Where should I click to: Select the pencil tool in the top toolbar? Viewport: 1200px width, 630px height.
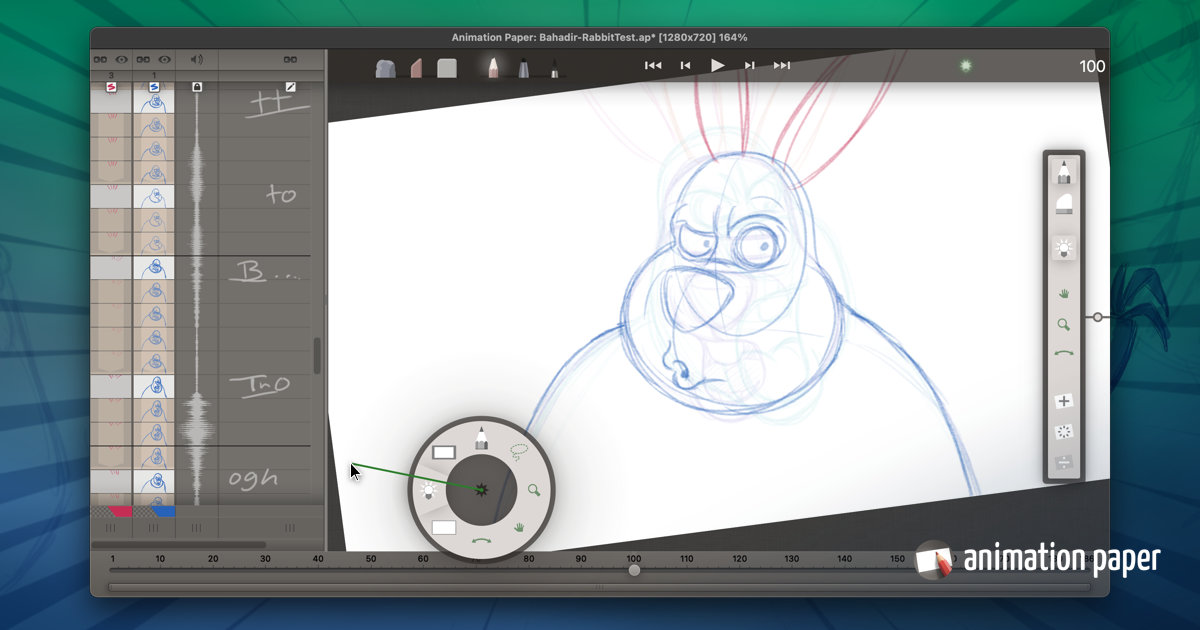[494, 67]
